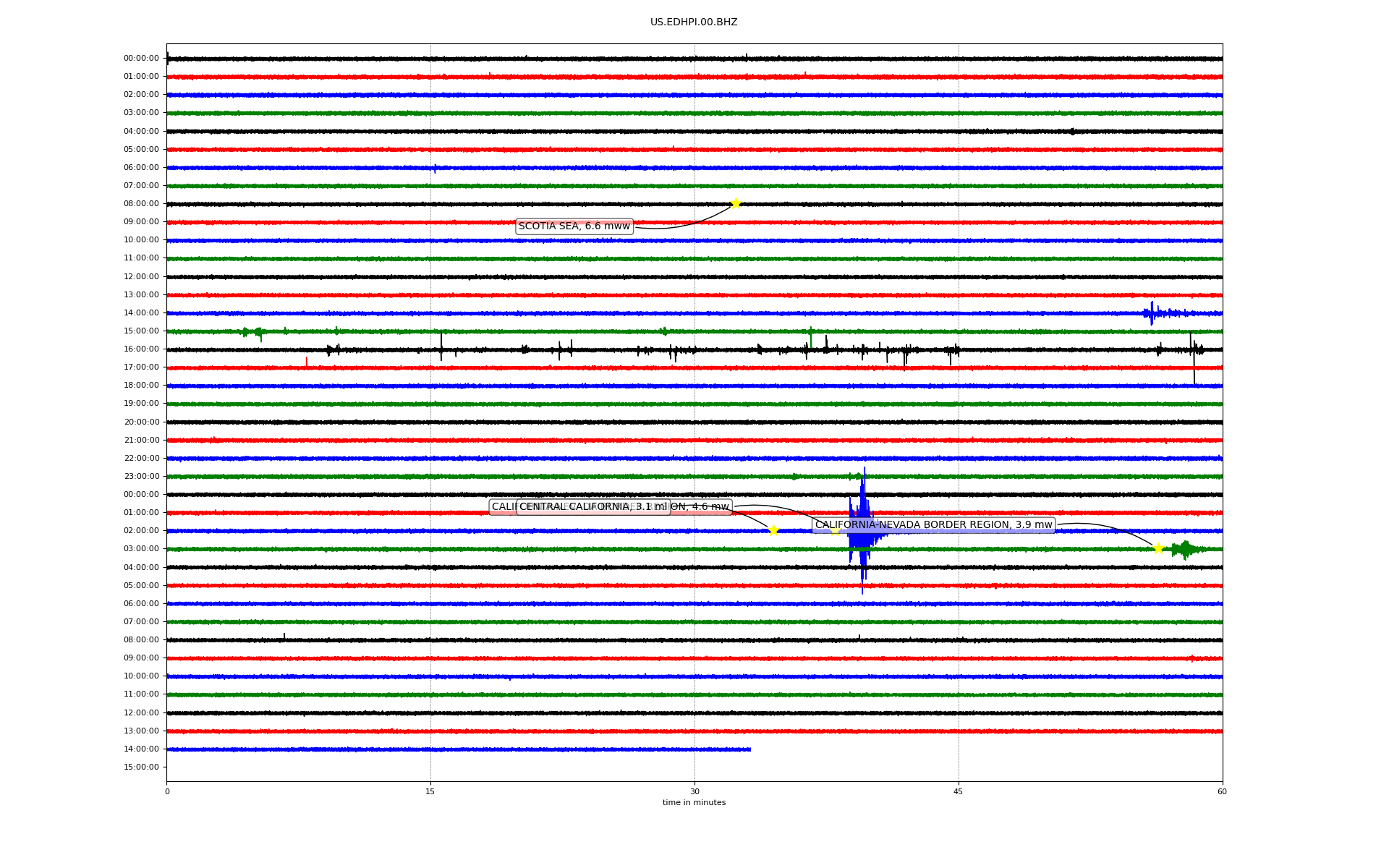The image size is (1389, 868).
Task: Click the US.EDHPI.00.BHZ plot title
Action: click(x=694, y=22)
